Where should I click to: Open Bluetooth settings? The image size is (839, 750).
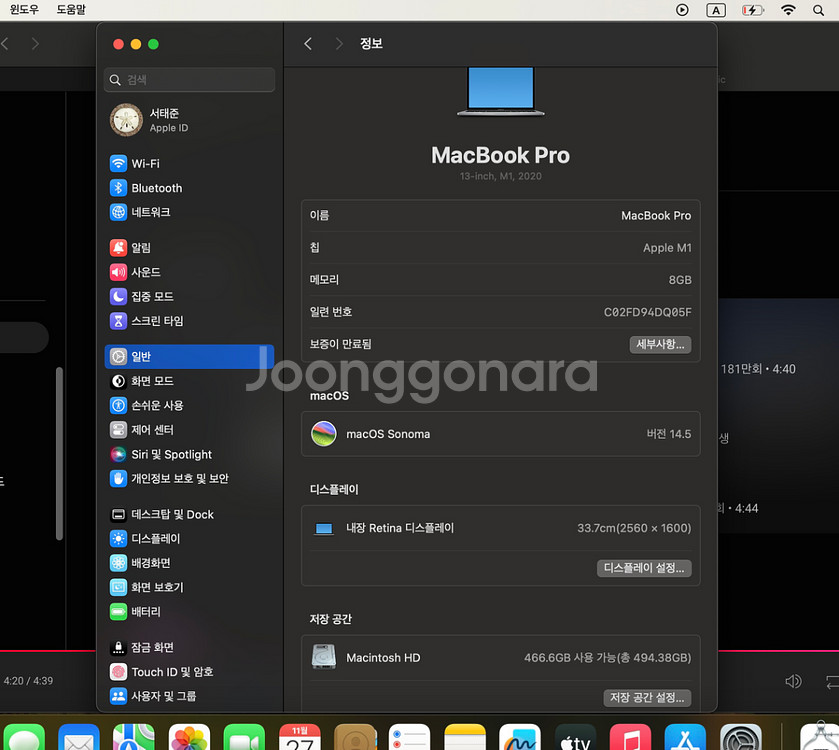click(x=189, y=188)
